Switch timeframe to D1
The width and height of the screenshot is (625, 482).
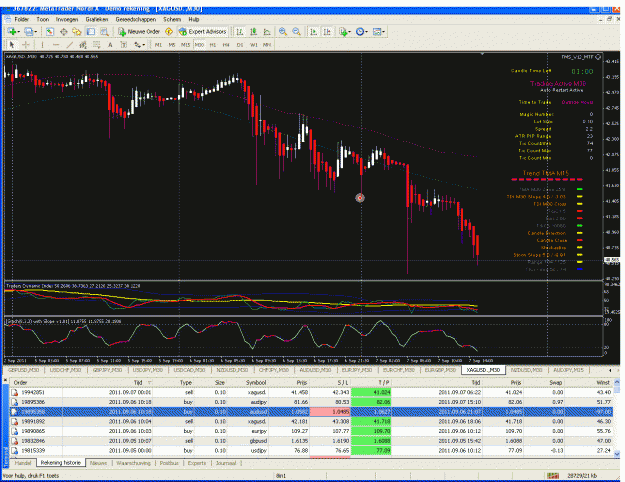[240, 45]
